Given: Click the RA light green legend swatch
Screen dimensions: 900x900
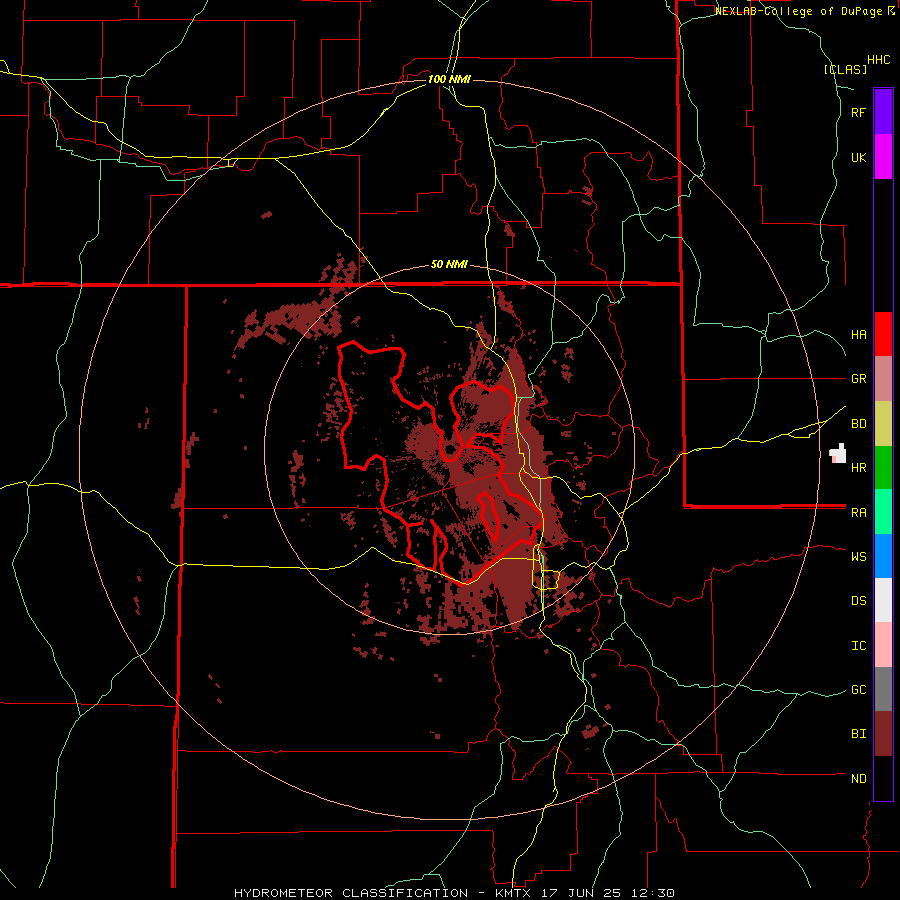Looking at the screenshot, I should tap(883, 512).
